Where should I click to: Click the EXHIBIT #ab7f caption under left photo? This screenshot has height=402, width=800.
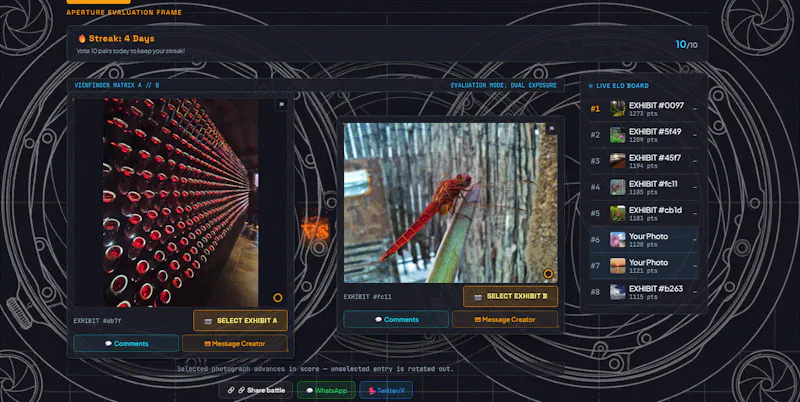(x=97, y=321)
